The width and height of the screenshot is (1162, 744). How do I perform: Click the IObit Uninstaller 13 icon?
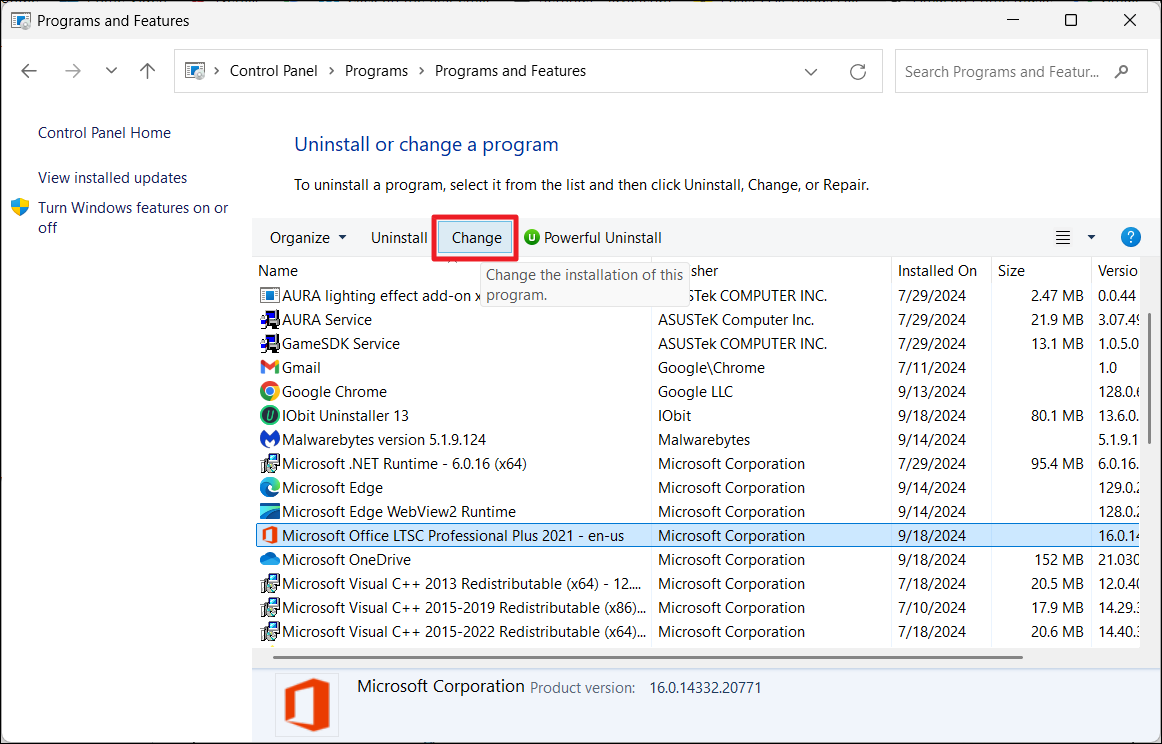(269, 416)
